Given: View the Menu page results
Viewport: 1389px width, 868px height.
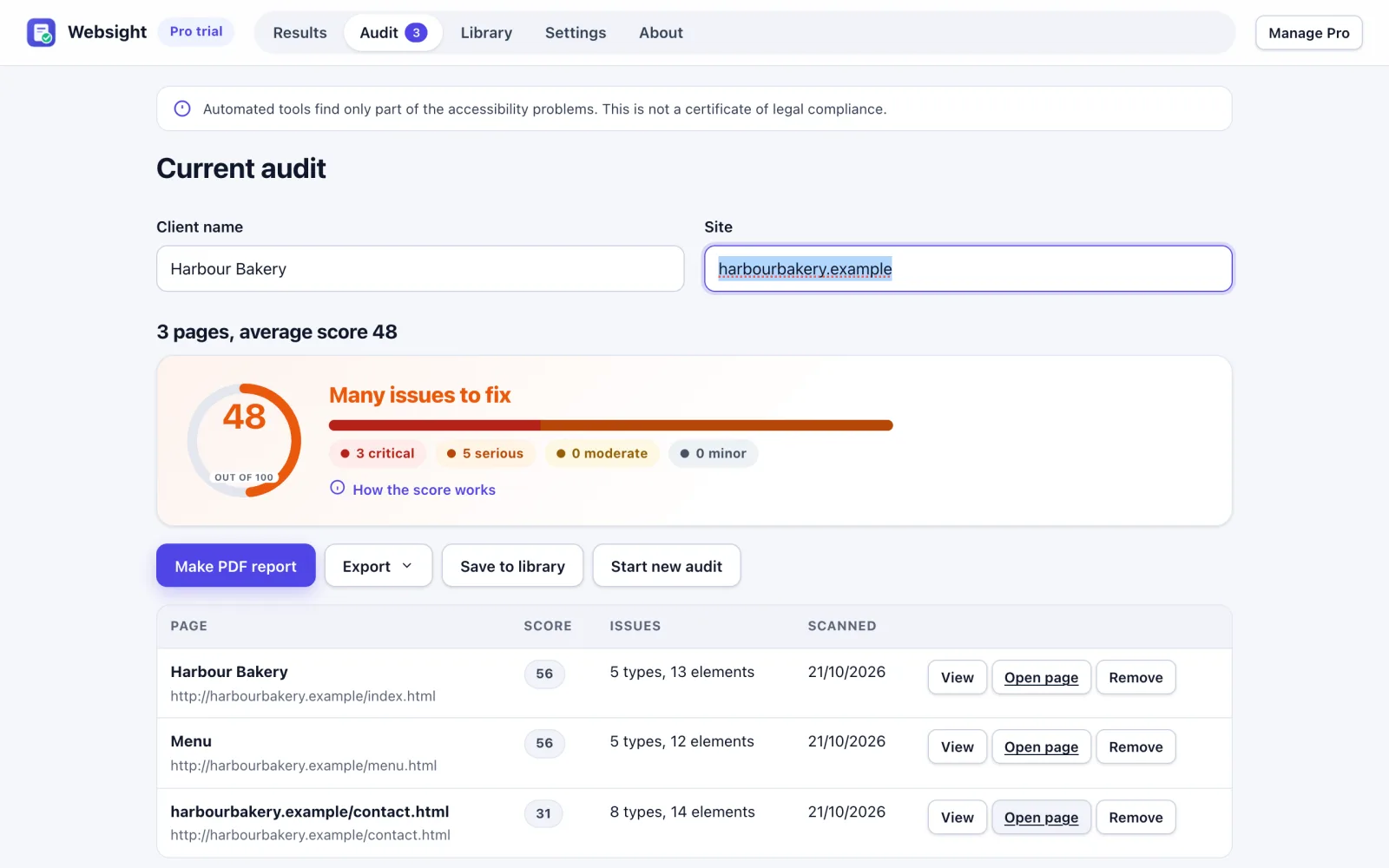Looking at the screenshot, I should pyautogui.click(x=958, y=747).
